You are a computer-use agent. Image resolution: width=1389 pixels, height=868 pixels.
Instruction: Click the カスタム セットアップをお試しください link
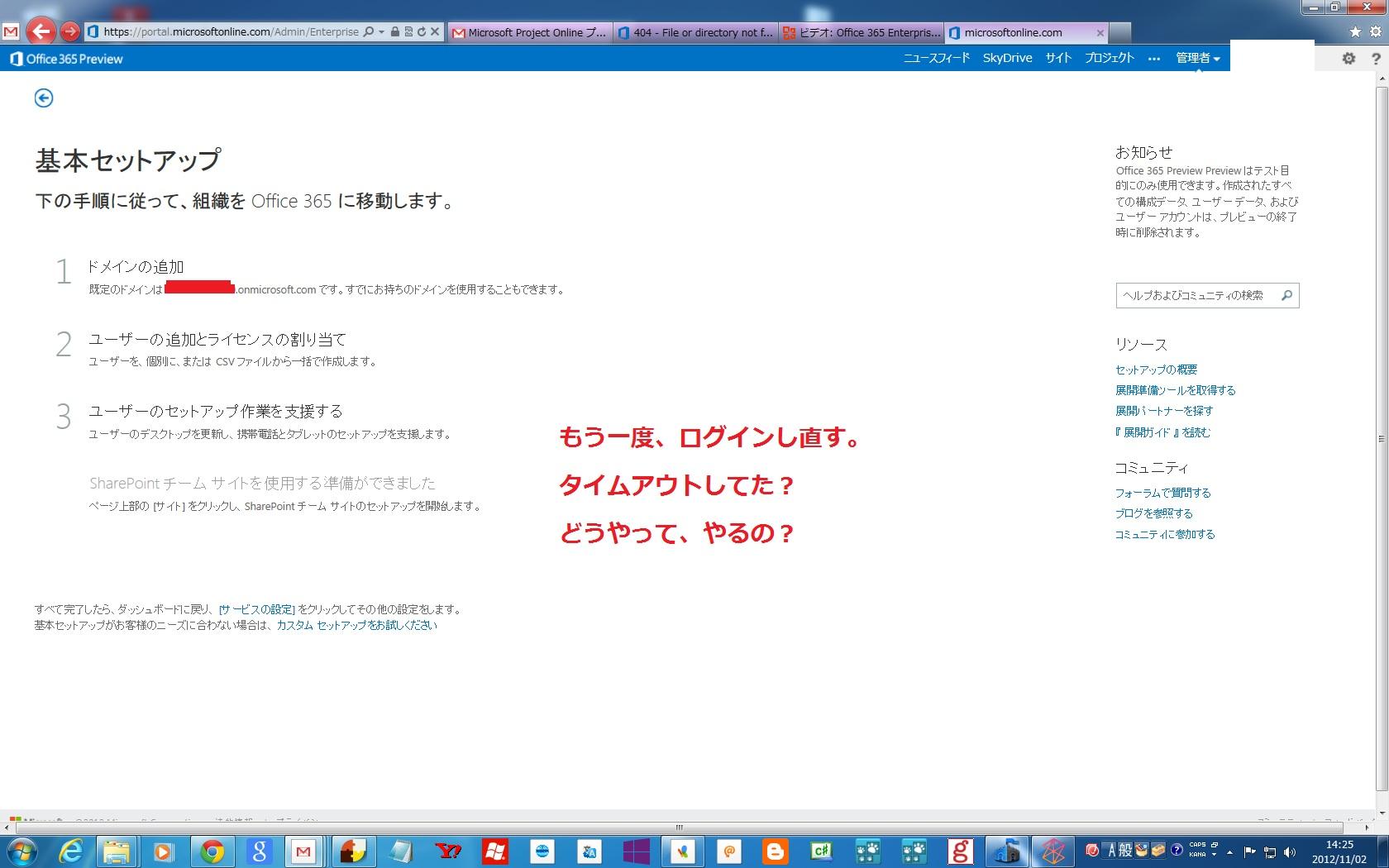pos(356,626)
